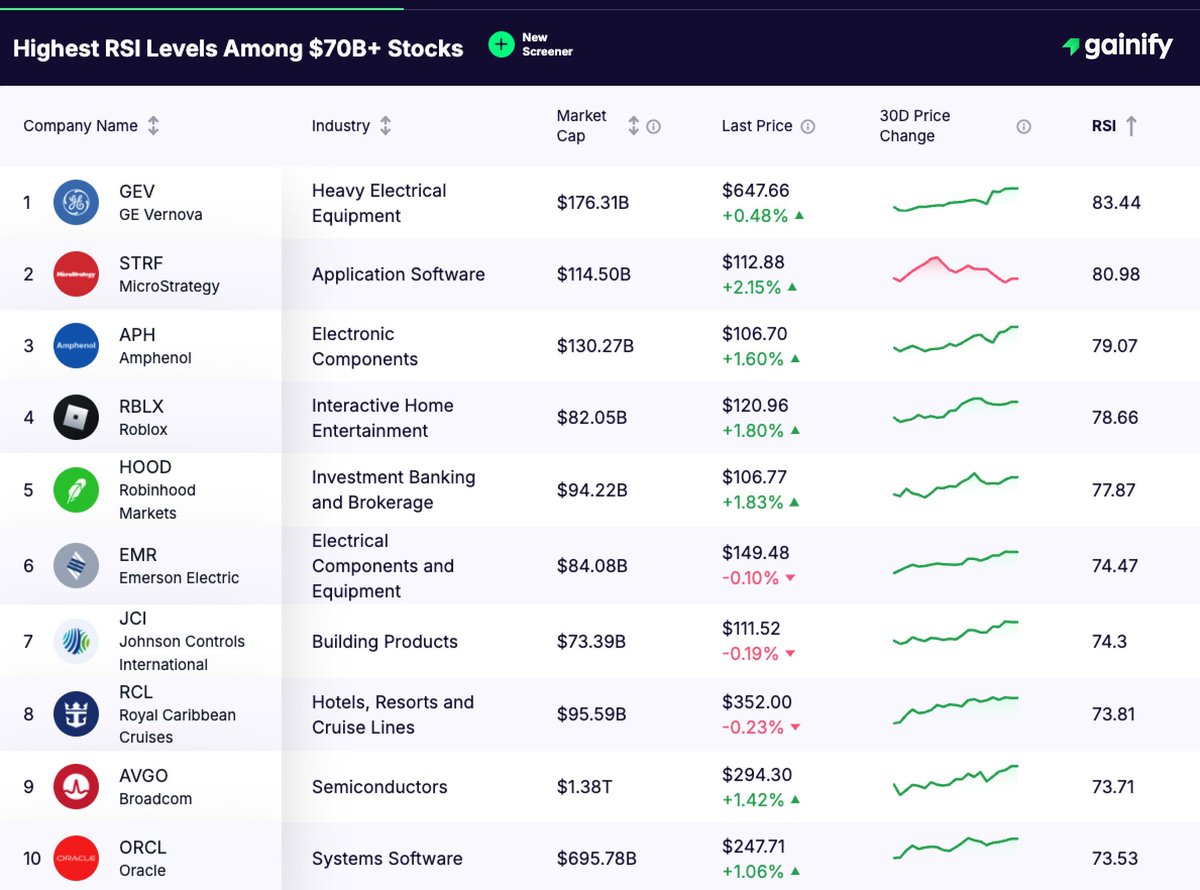Click the Last Price column header
The image size is (1200, 890).
coord(757,126)
